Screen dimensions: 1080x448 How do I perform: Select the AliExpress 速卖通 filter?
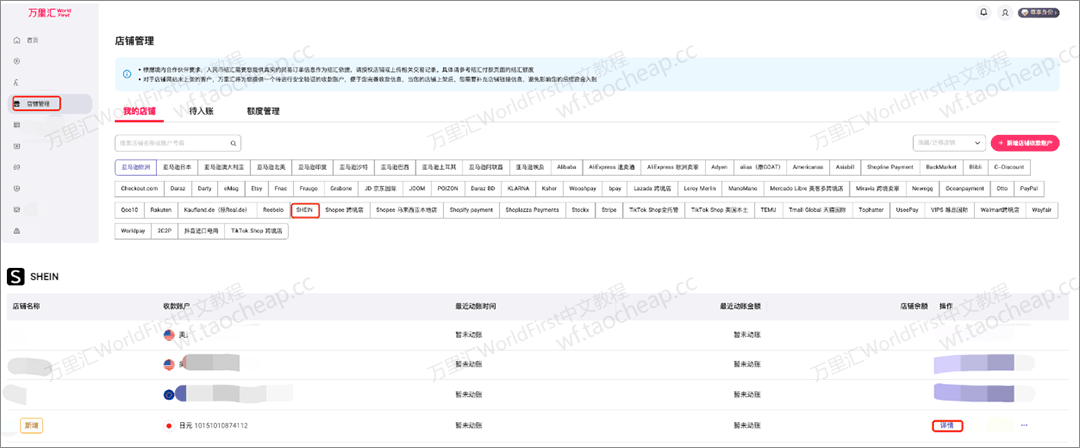[610, 167]
